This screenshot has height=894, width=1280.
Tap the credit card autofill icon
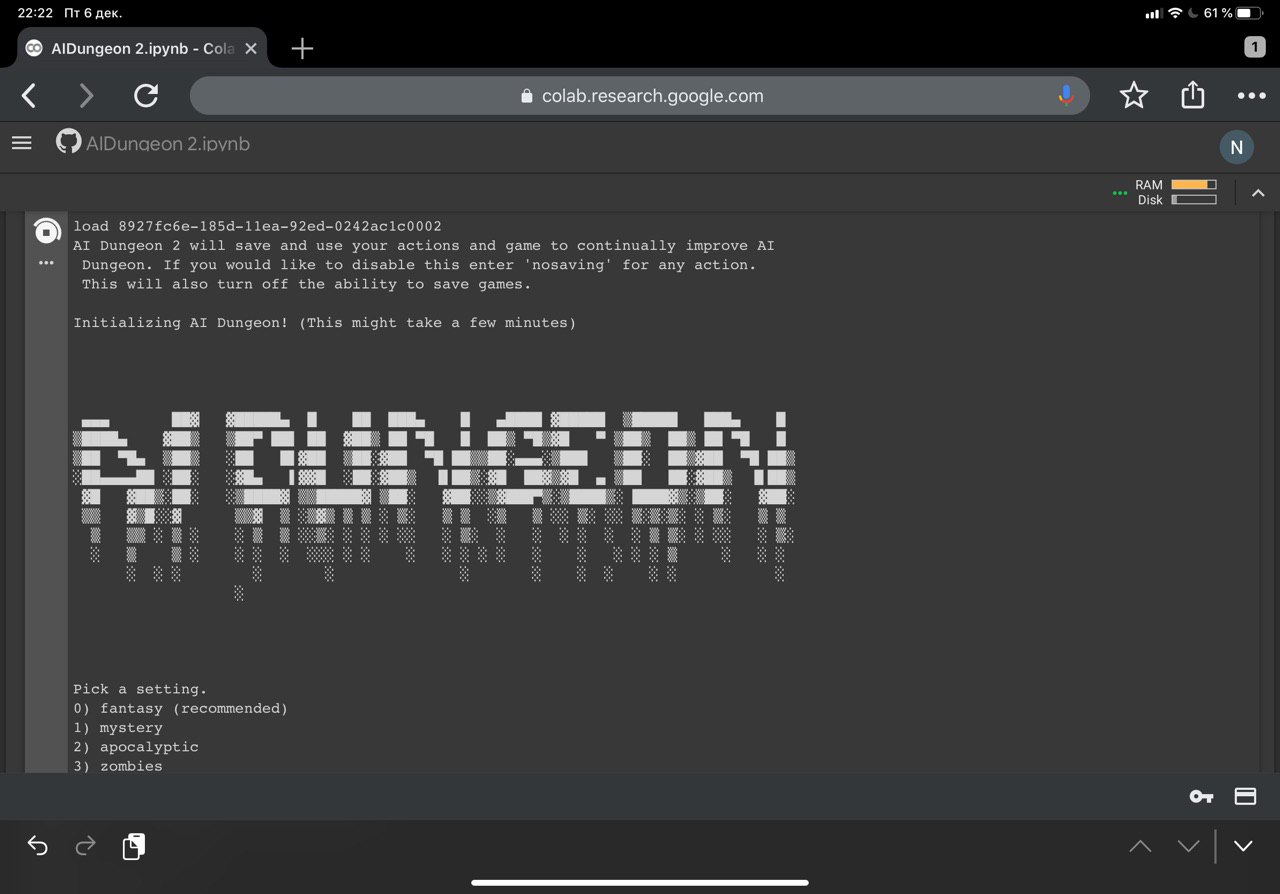pos(1245,796)
